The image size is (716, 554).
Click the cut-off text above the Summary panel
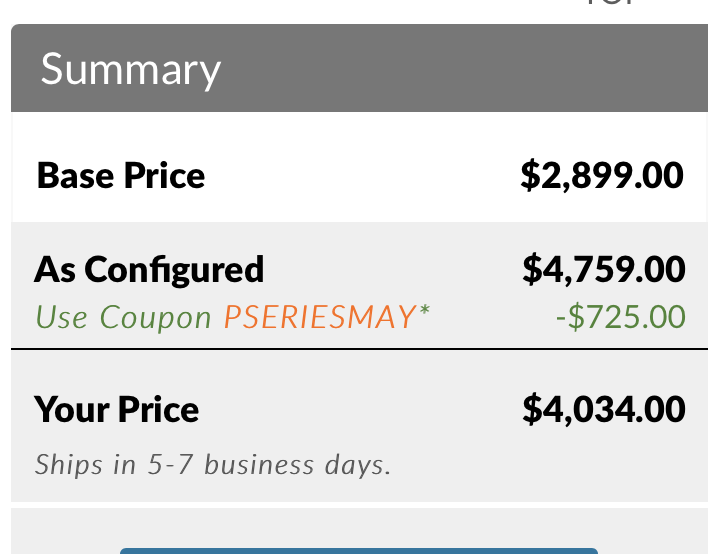611,2
